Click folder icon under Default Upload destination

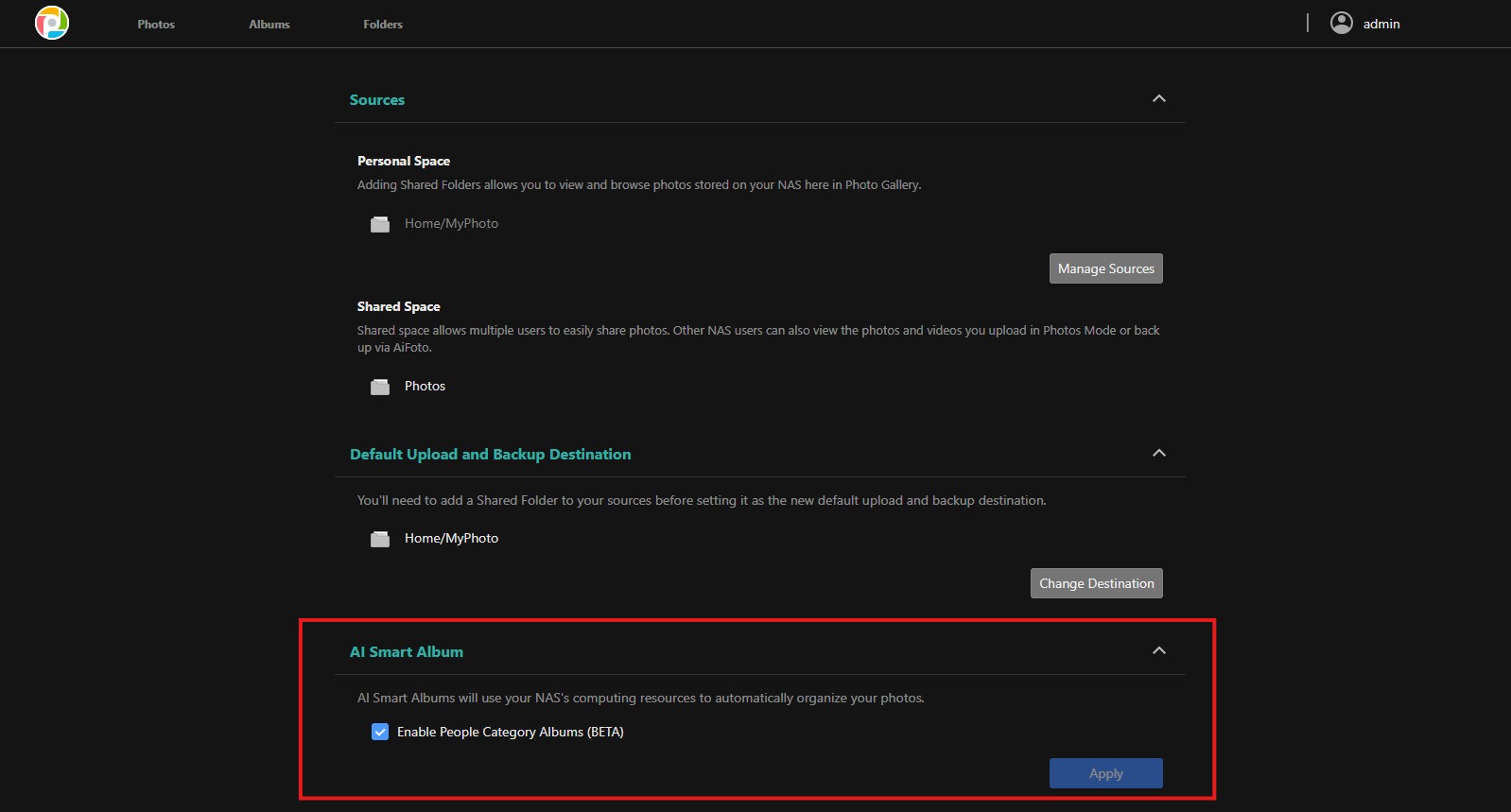380,539
